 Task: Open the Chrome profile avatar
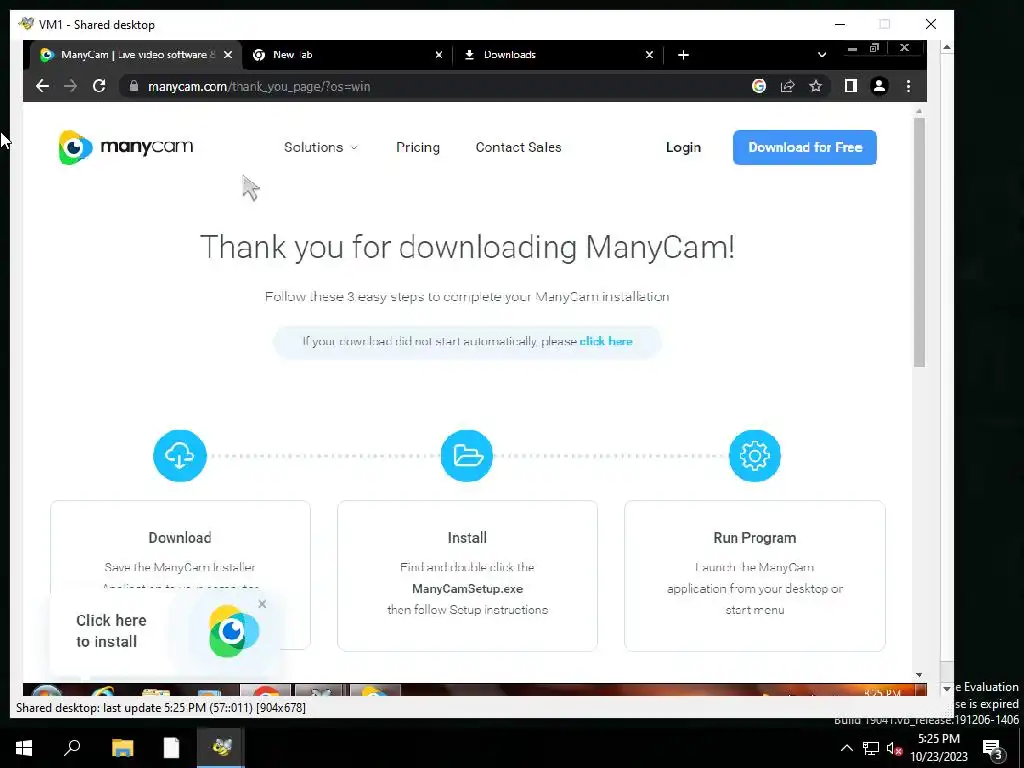click(880, 86)
